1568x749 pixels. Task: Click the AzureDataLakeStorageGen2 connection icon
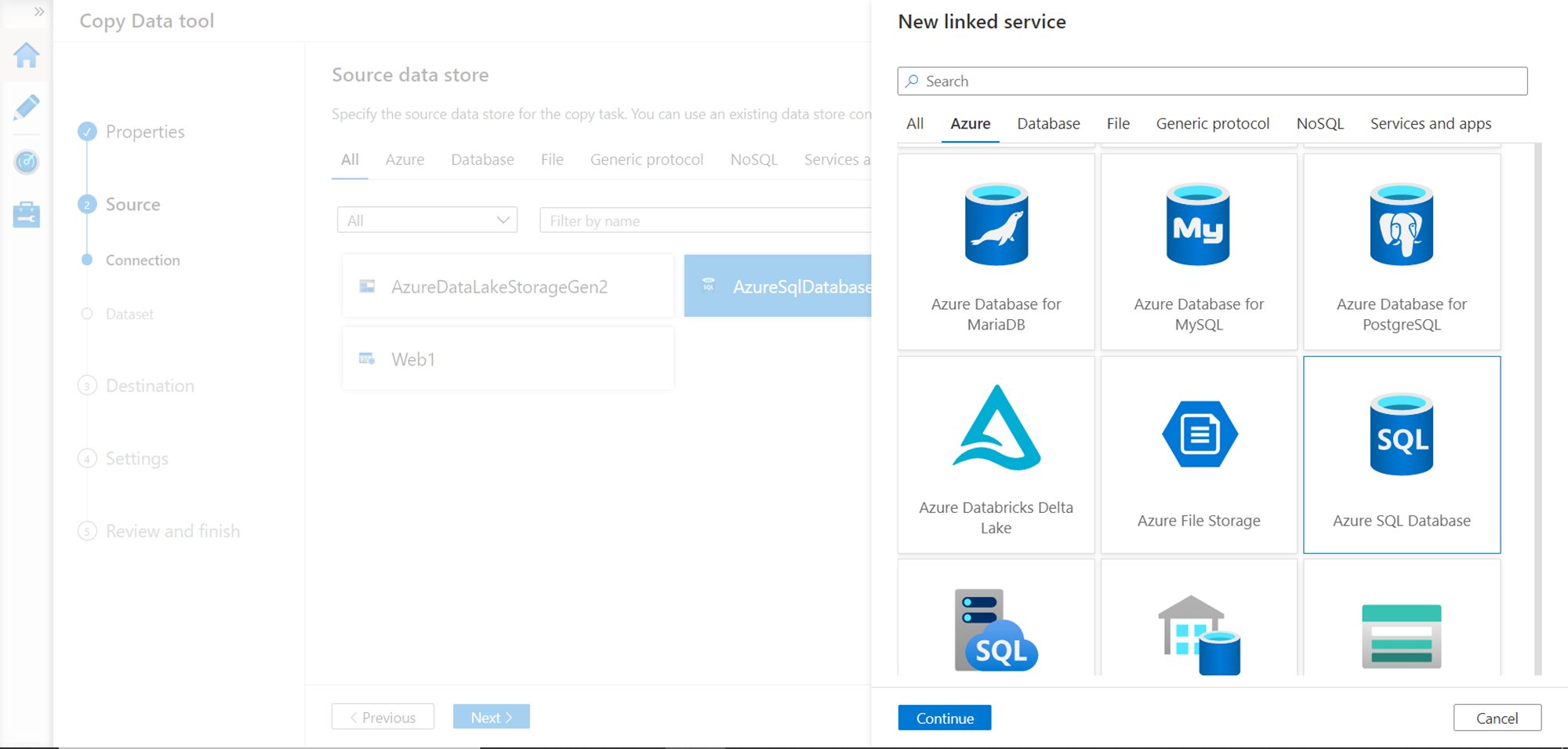pyautogui.click(x=367, y=286)
